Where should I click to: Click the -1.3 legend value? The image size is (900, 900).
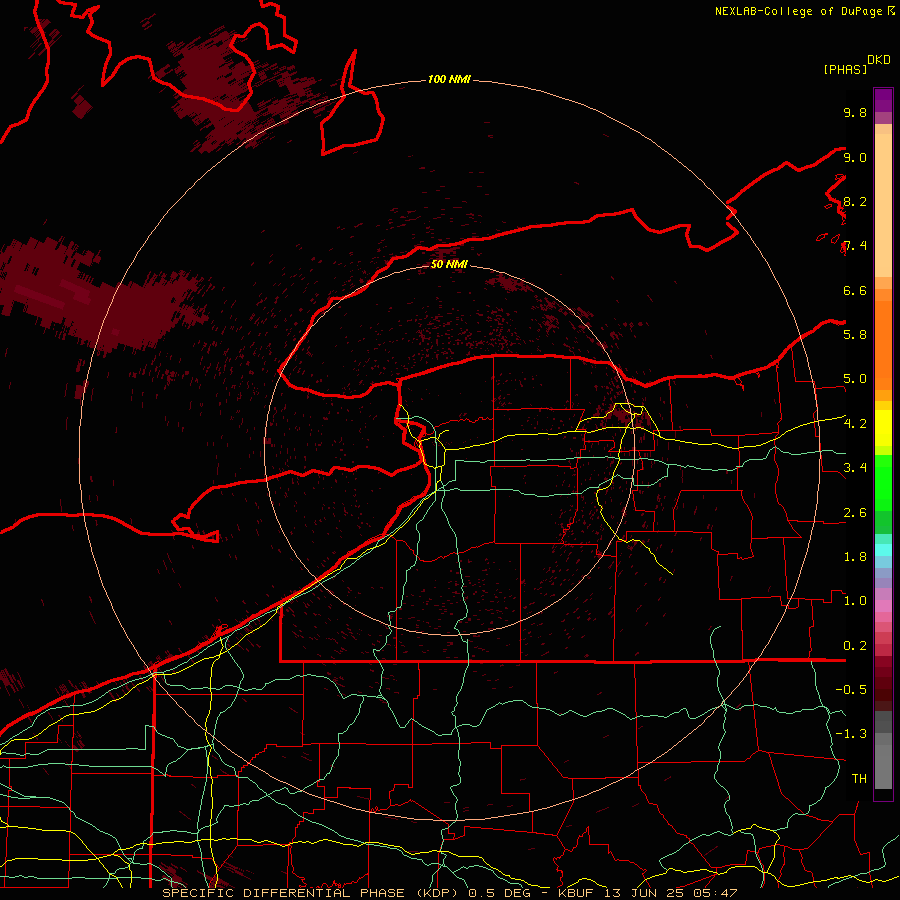click(x=851, y=734)
